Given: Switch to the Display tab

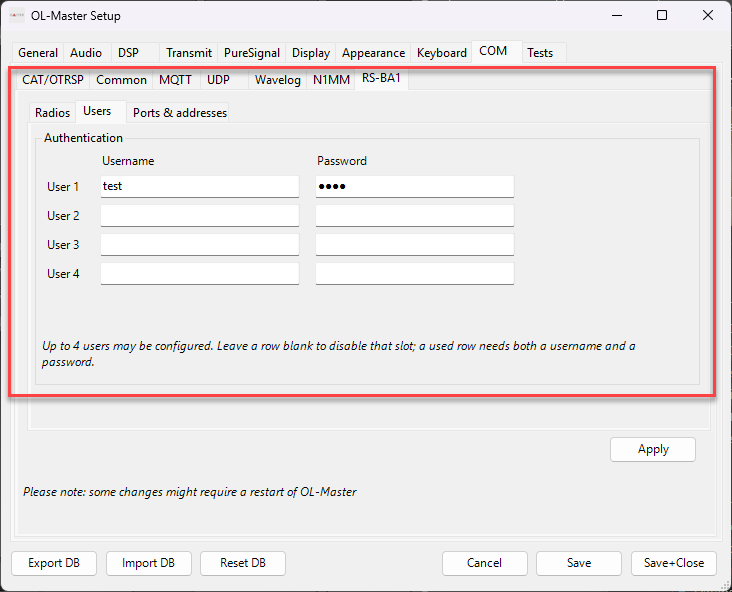Looking at the screenshot, I should coord(311,53).
